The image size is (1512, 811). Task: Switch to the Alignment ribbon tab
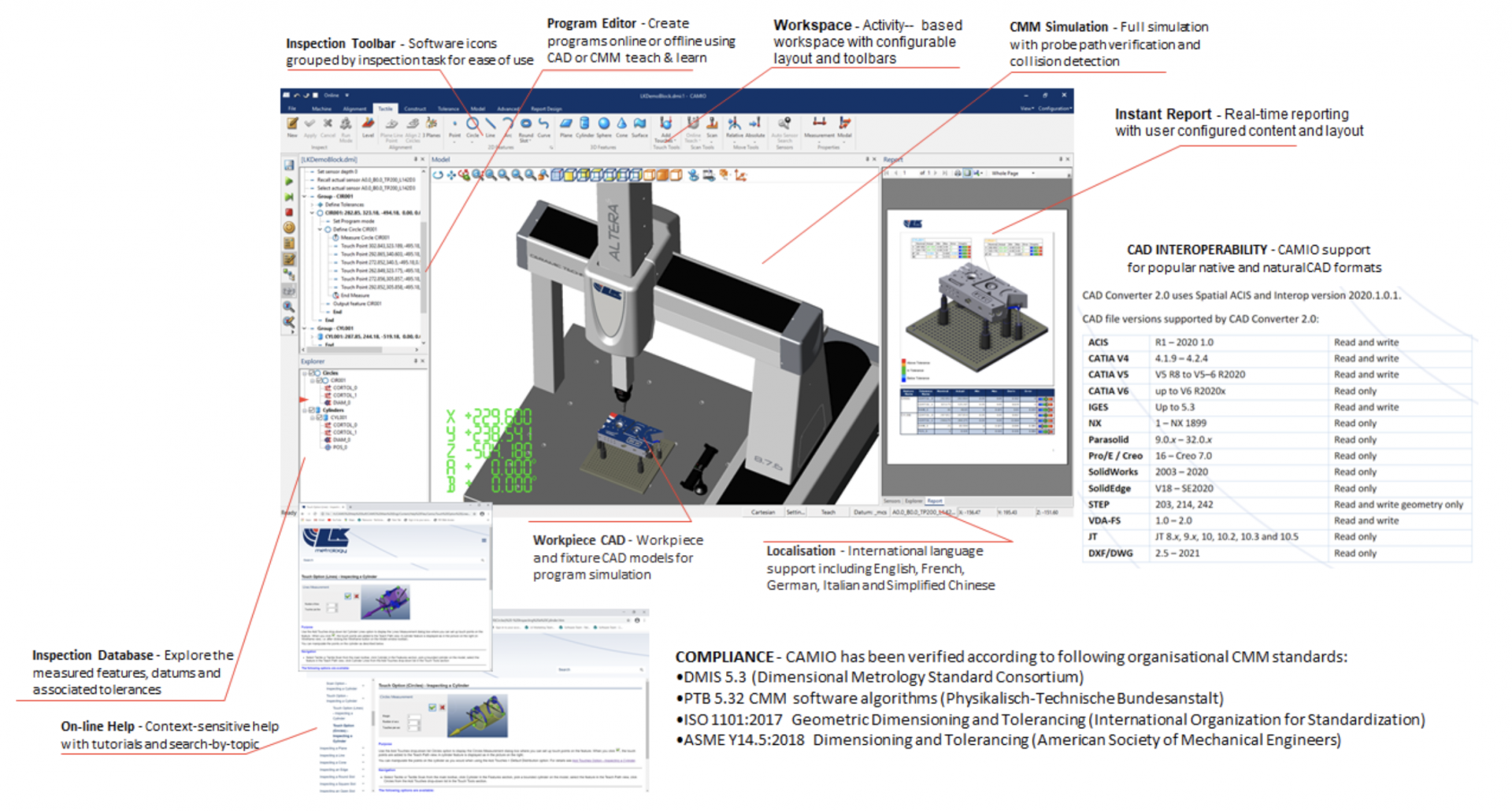(354, 109)
